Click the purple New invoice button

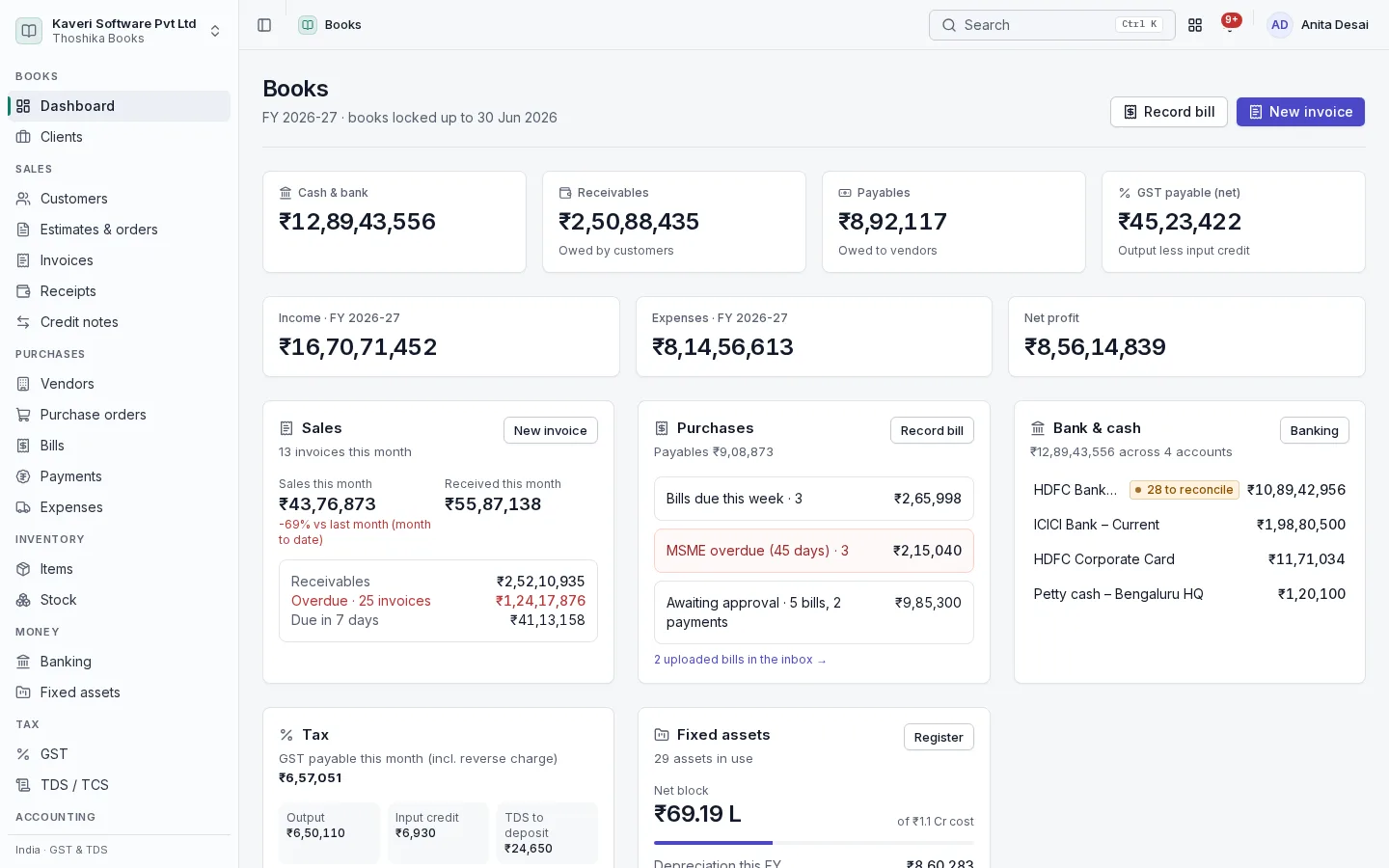[1300, 112]
